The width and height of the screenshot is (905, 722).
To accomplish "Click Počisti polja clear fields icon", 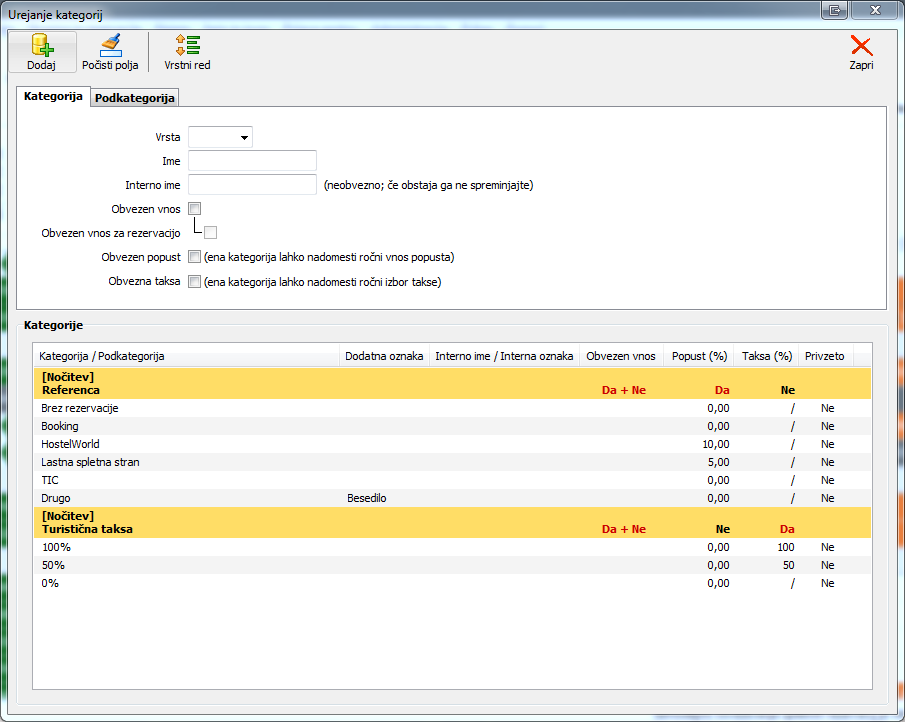I will pyautogui.click(x=110, y=46).
